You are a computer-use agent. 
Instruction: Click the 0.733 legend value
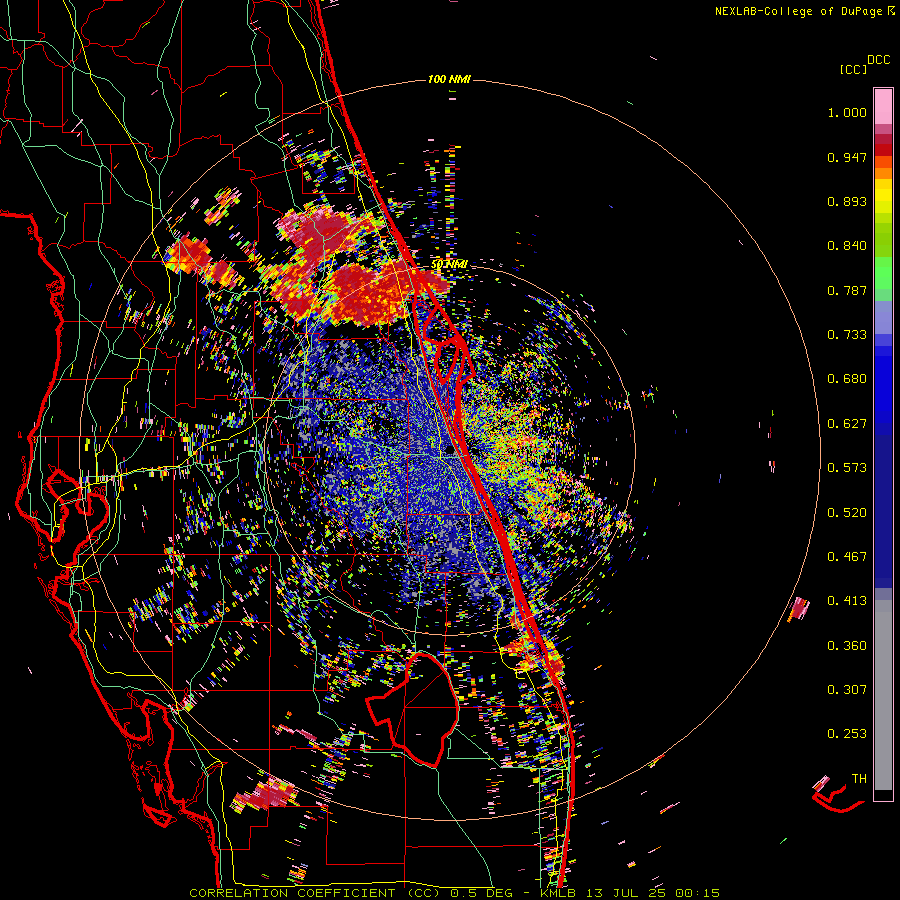pos(847,335)
